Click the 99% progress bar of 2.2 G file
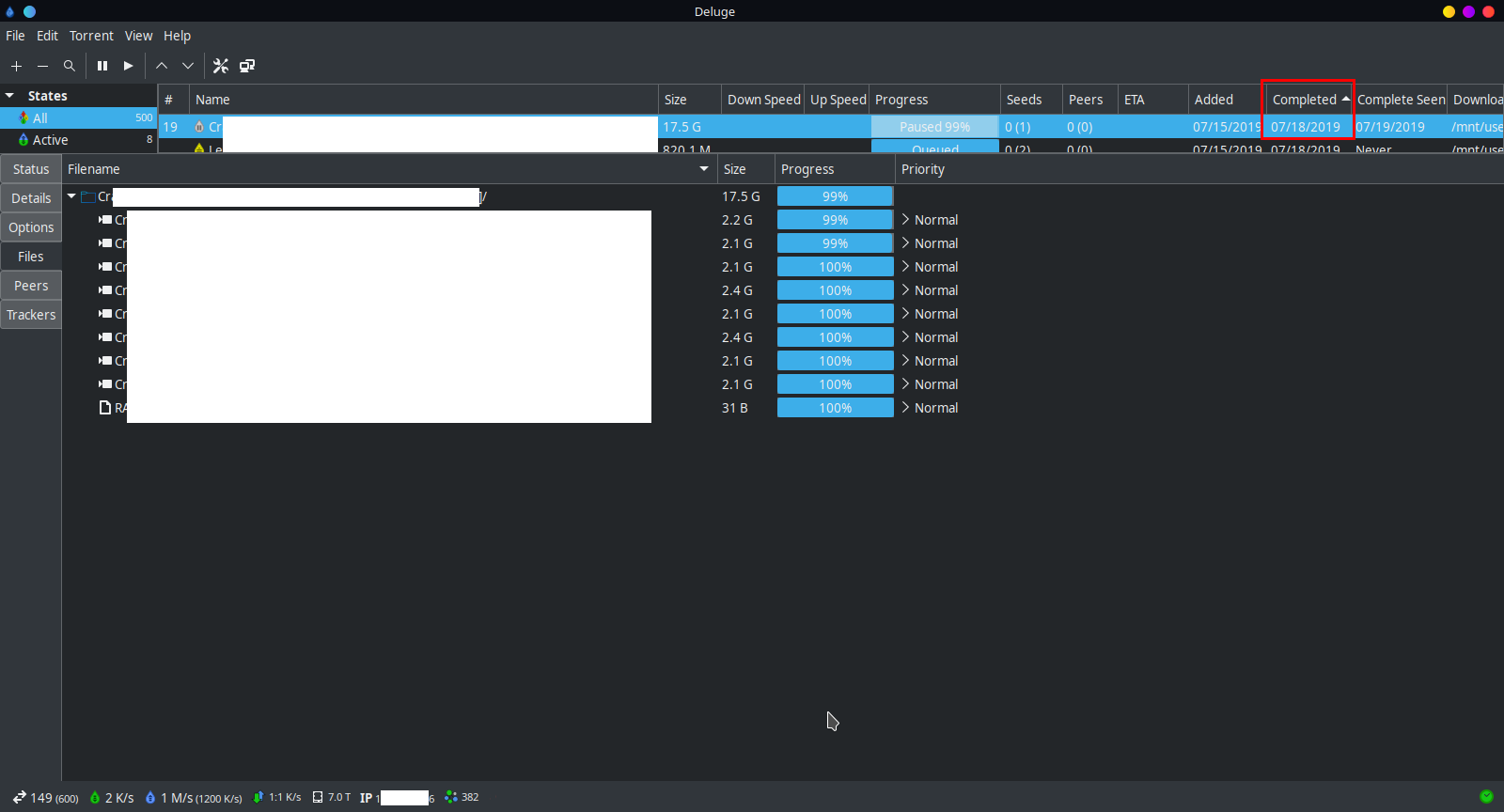The width and height of the screenshot is (1504, 812). (835, 220)
